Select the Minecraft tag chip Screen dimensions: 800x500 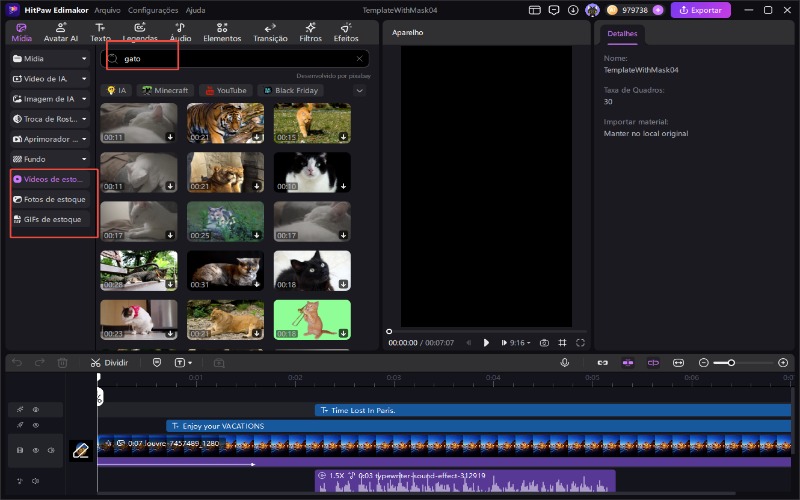[165, 90]
